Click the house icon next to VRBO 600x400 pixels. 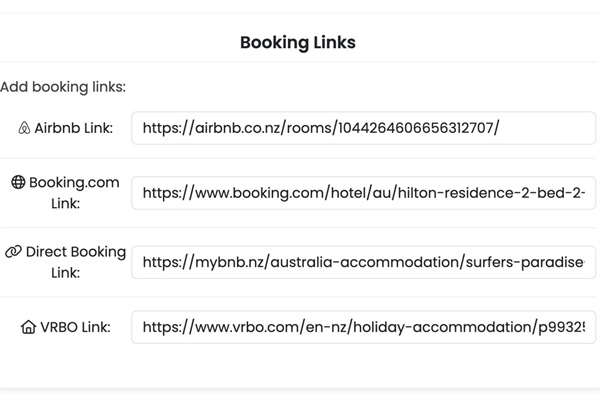28,327
